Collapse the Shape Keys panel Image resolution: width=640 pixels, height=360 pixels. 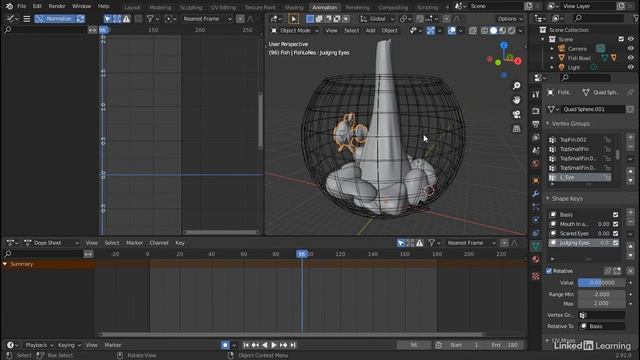click(x=548, y=198)
